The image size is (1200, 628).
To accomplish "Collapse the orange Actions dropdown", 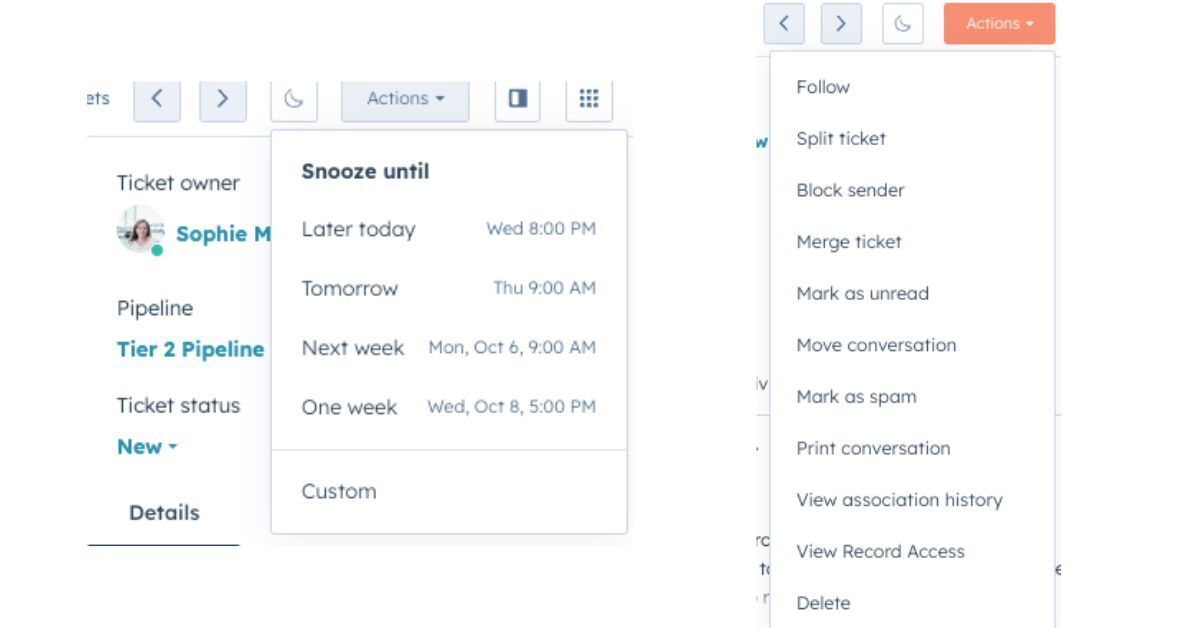I will [x=999, y=24].
